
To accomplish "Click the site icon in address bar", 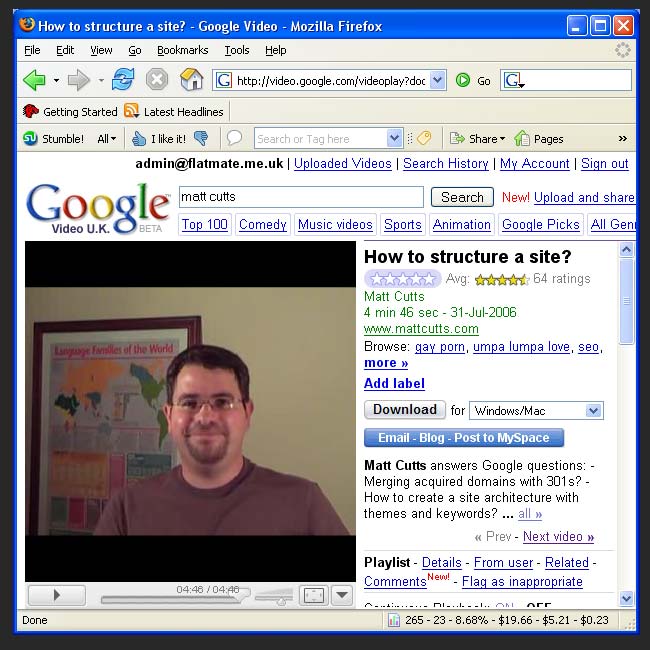I will pos(224,80).
